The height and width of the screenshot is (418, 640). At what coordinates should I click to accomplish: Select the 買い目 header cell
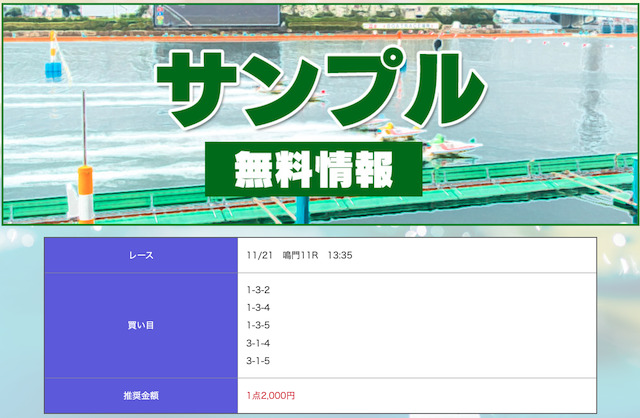click(141, 325)
